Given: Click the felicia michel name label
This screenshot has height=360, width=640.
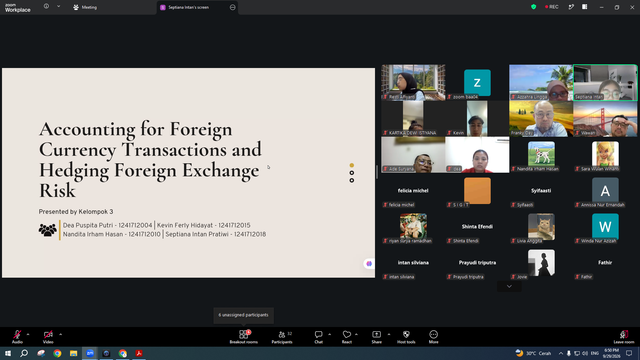Looking at the screenshot, I should coord(413,191).
